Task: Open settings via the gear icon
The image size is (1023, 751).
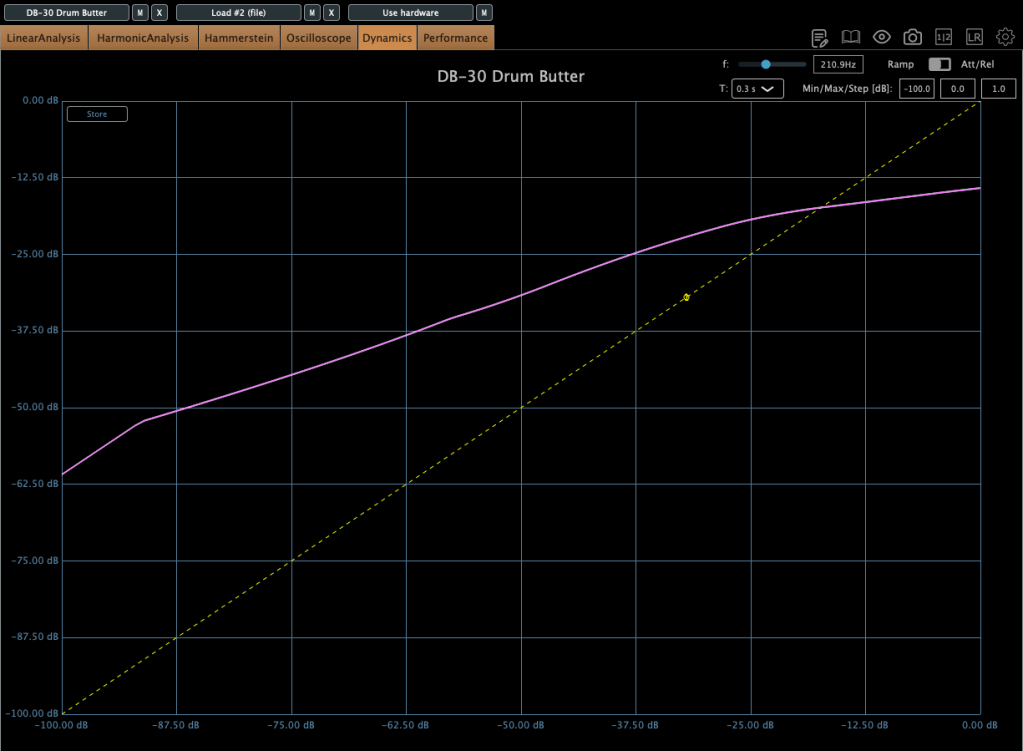Action: point(1005,37)
